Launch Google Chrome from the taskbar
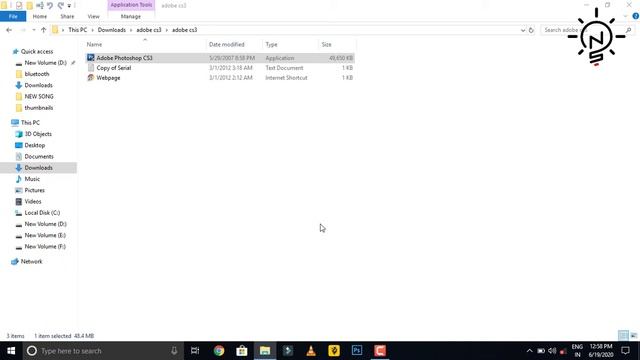Image resolution: width=640 pixels, height=360 pixels. pyautogui.click(x=219, y=351)
